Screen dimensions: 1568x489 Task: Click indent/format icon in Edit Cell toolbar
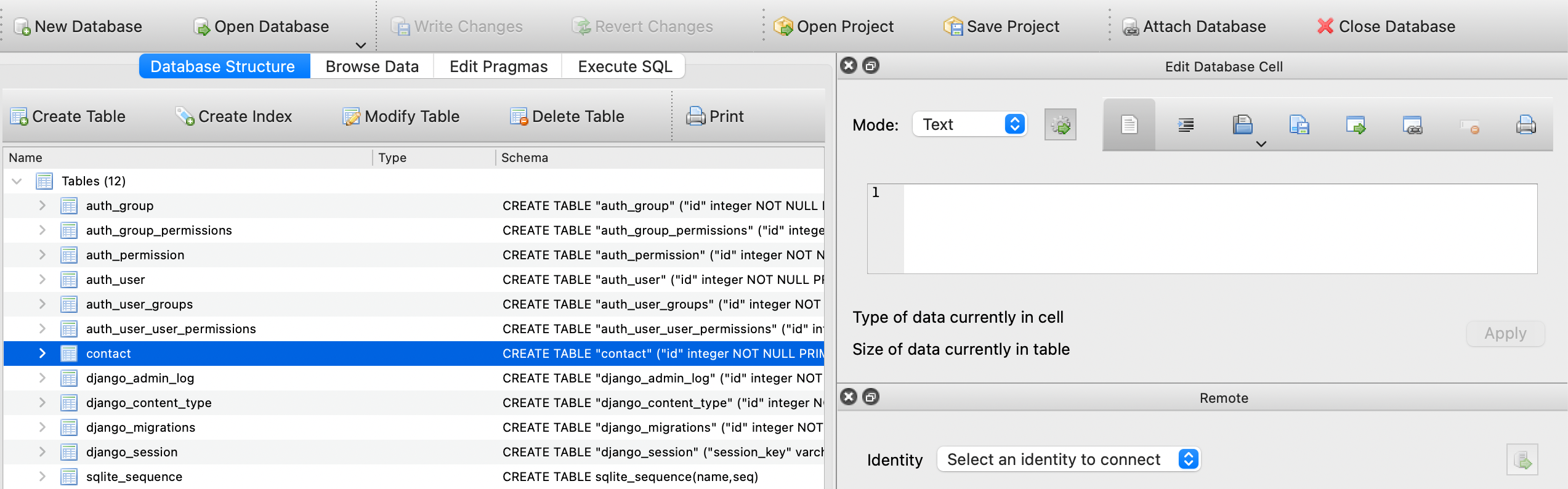1186,125
